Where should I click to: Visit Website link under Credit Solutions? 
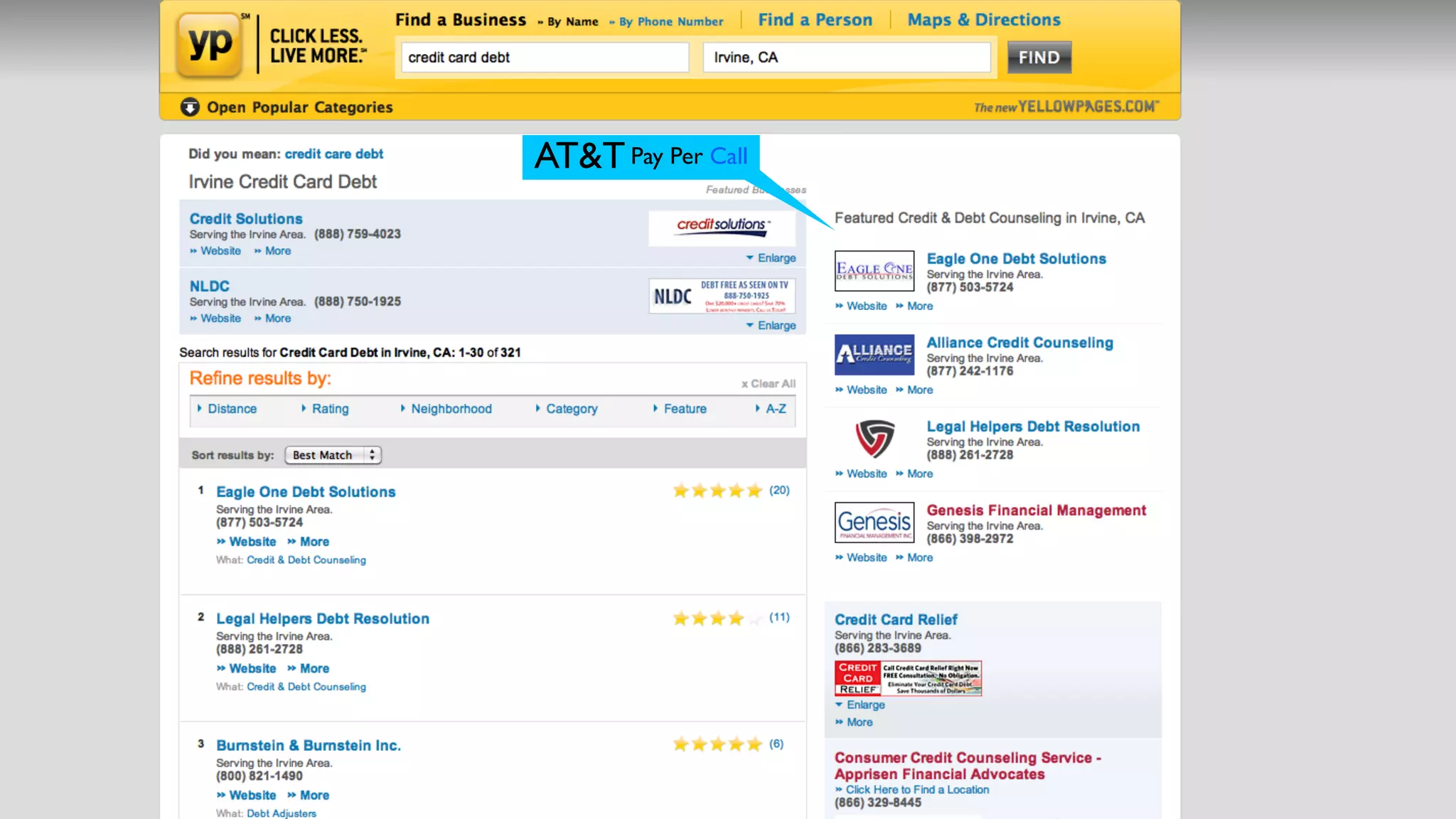[x=220, y=251]
